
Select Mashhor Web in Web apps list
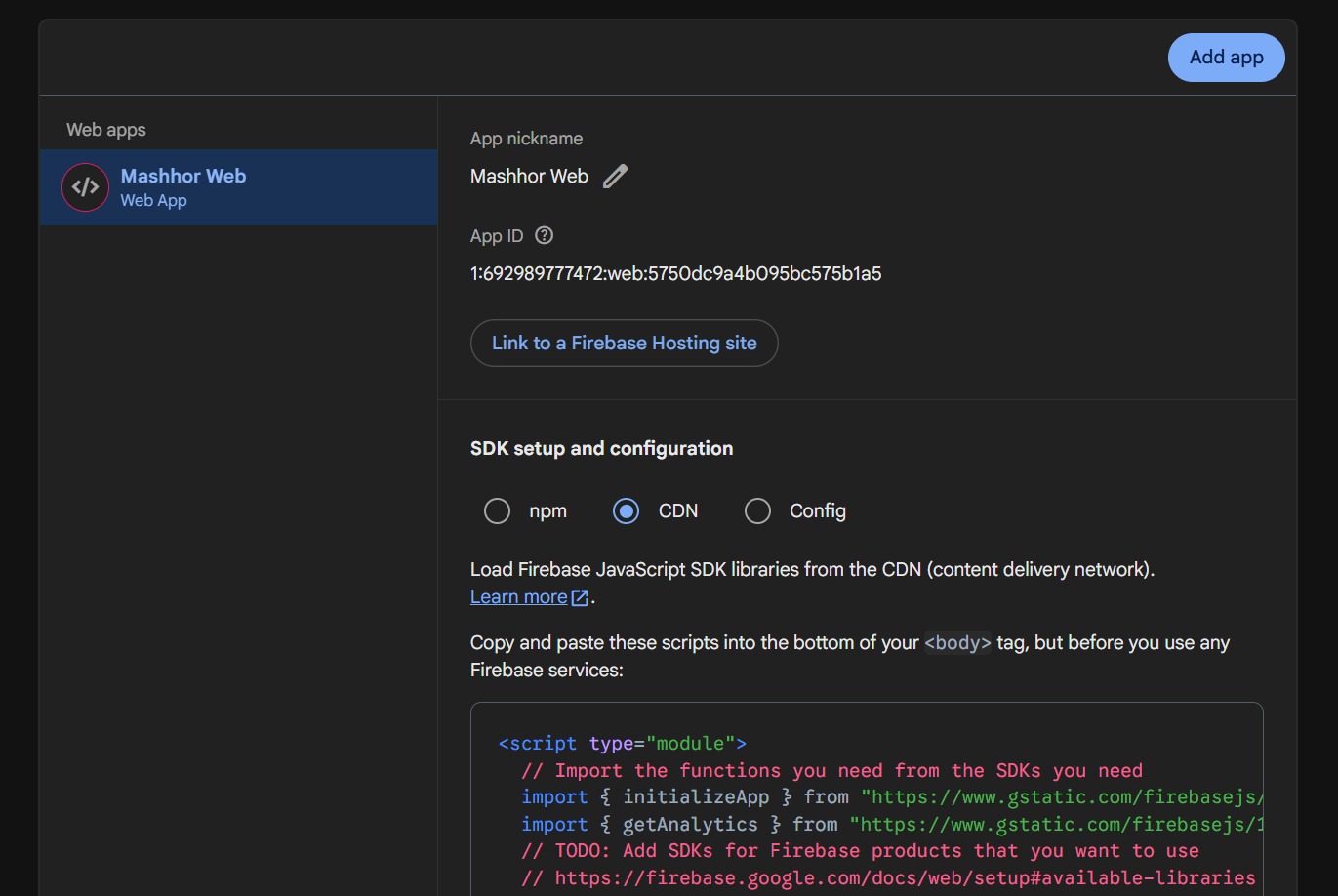click(x=238, y=187)
